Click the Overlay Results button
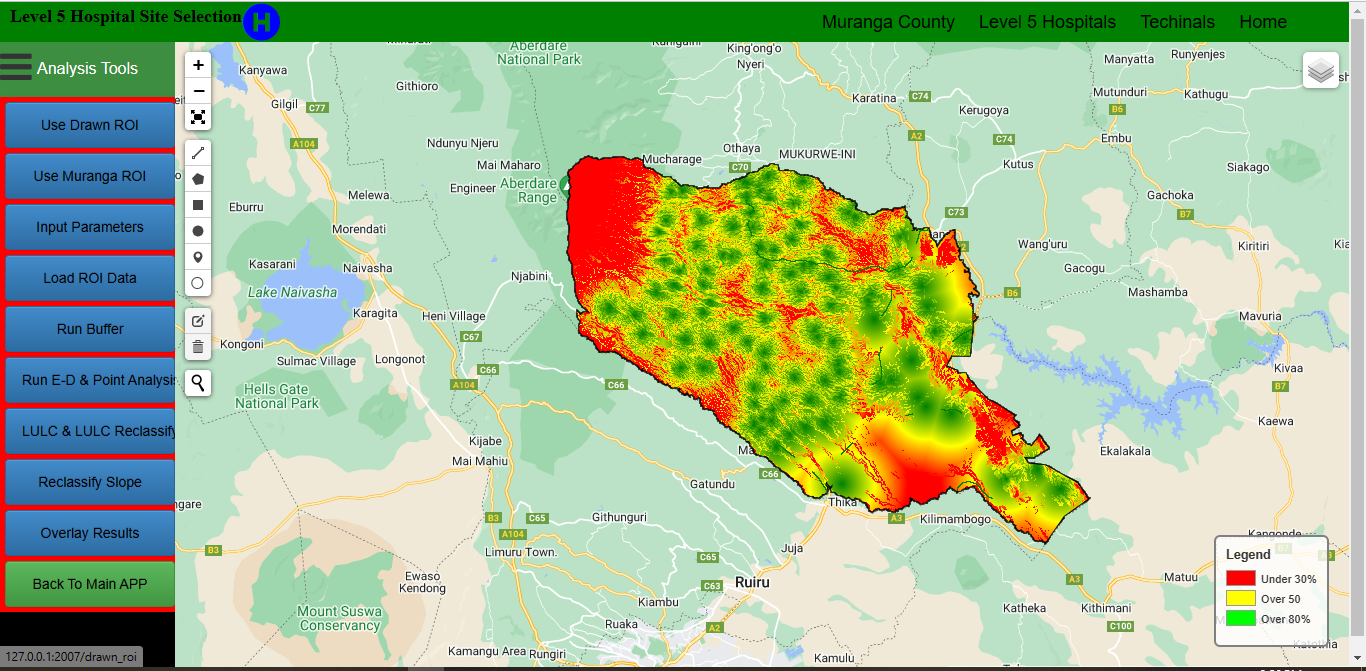The height and width of the screenshot is (671, 1366). 90,533
